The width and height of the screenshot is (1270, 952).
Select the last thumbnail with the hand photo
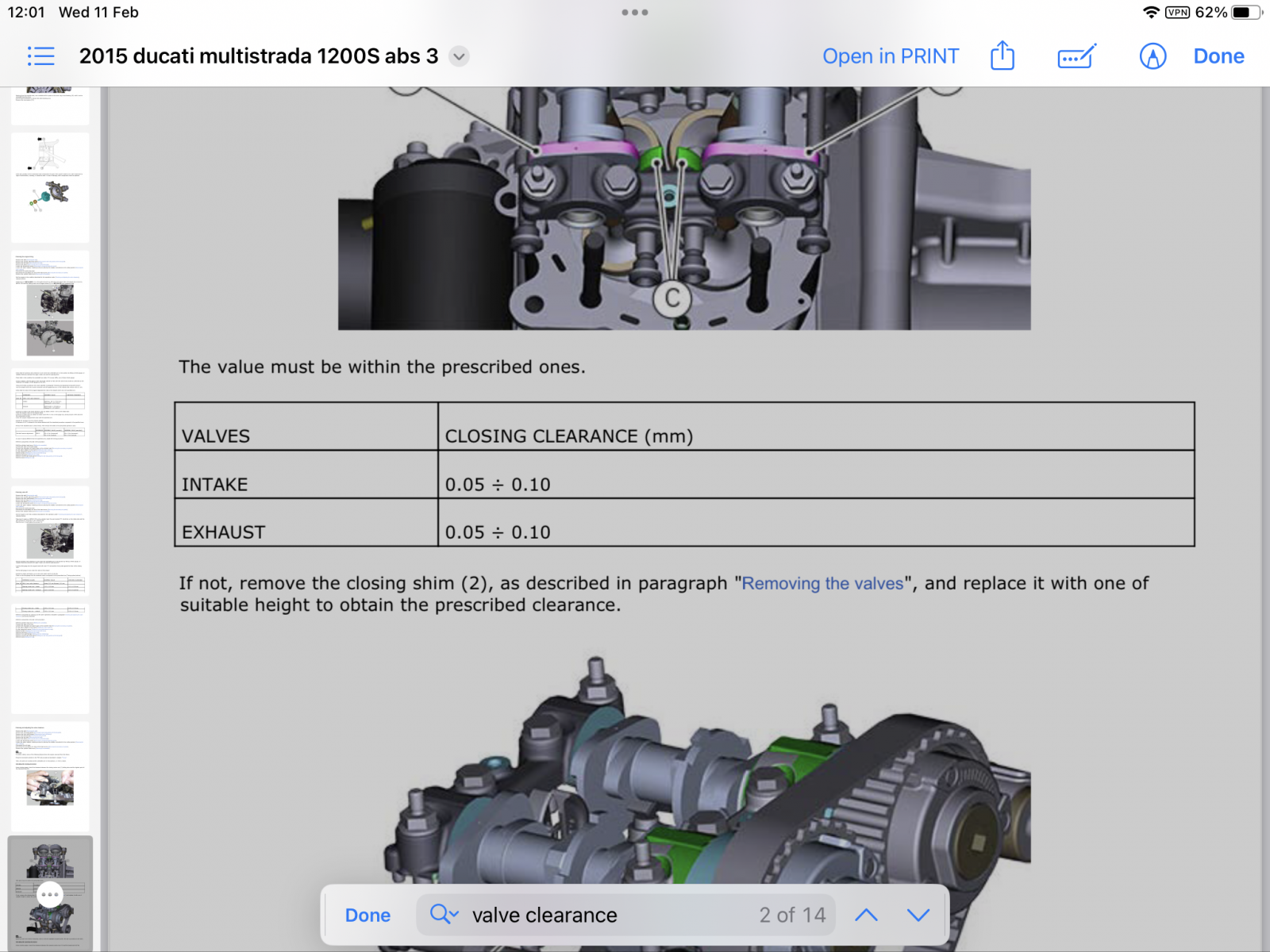tap(50, 776)
